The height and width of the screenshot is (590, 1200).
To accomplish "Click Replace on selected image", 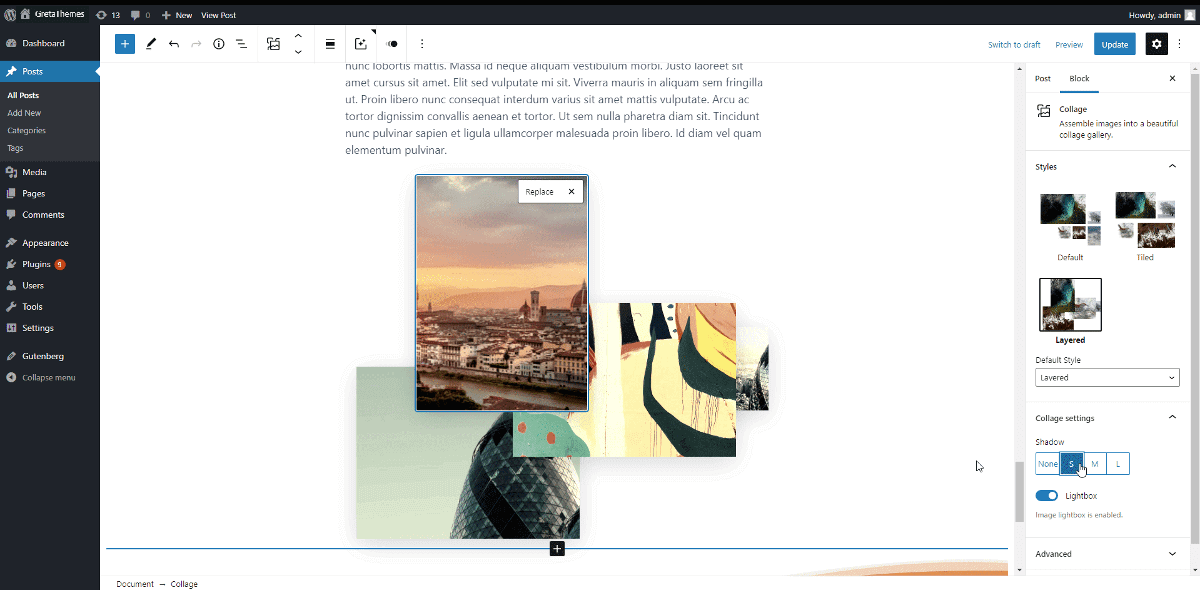I will [539, 192].
